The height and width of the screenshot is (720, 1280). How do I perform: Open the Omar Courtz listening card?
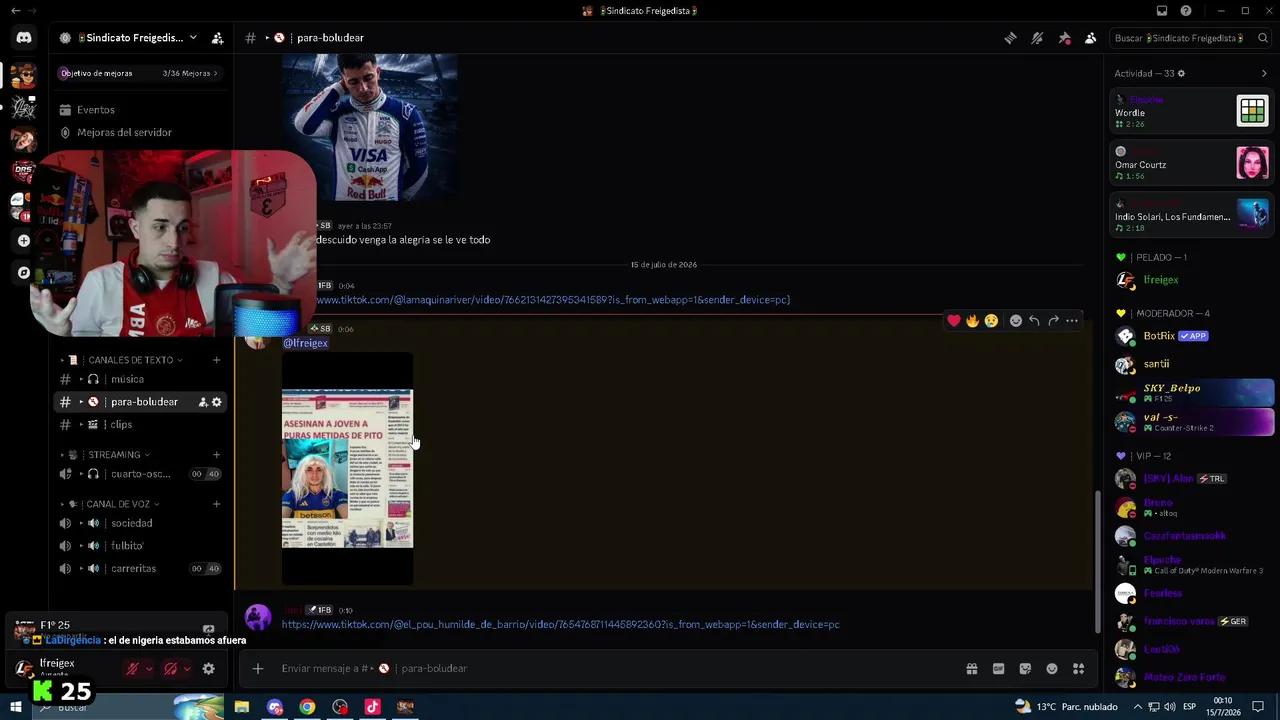click(x=1191, y=163)
